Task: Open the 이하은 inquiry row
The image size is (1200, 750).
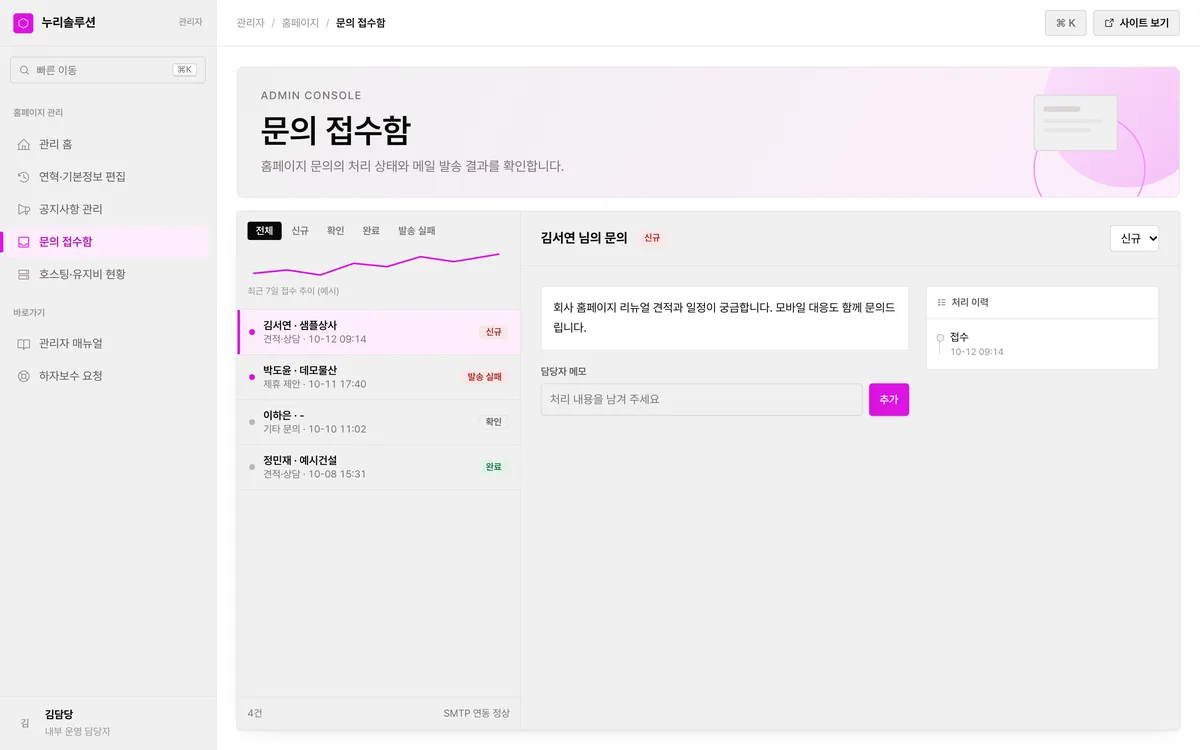Action: click(379, 422)
